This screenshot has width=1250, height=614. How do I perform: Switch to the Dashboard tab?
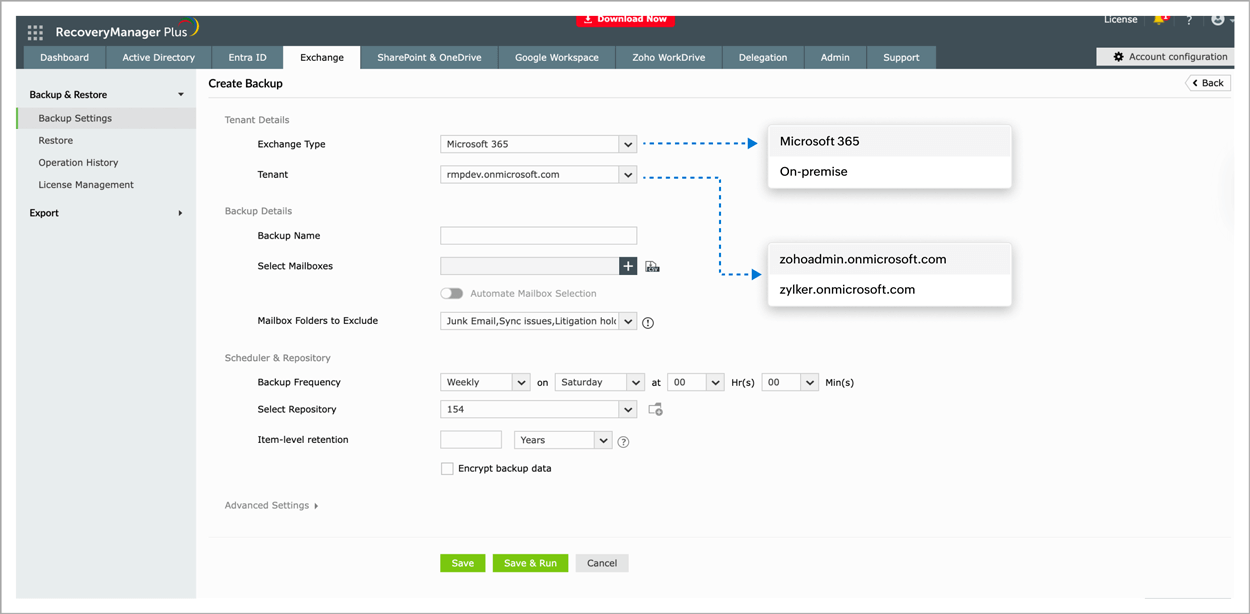pyautogui.click(x=64, y=58)
